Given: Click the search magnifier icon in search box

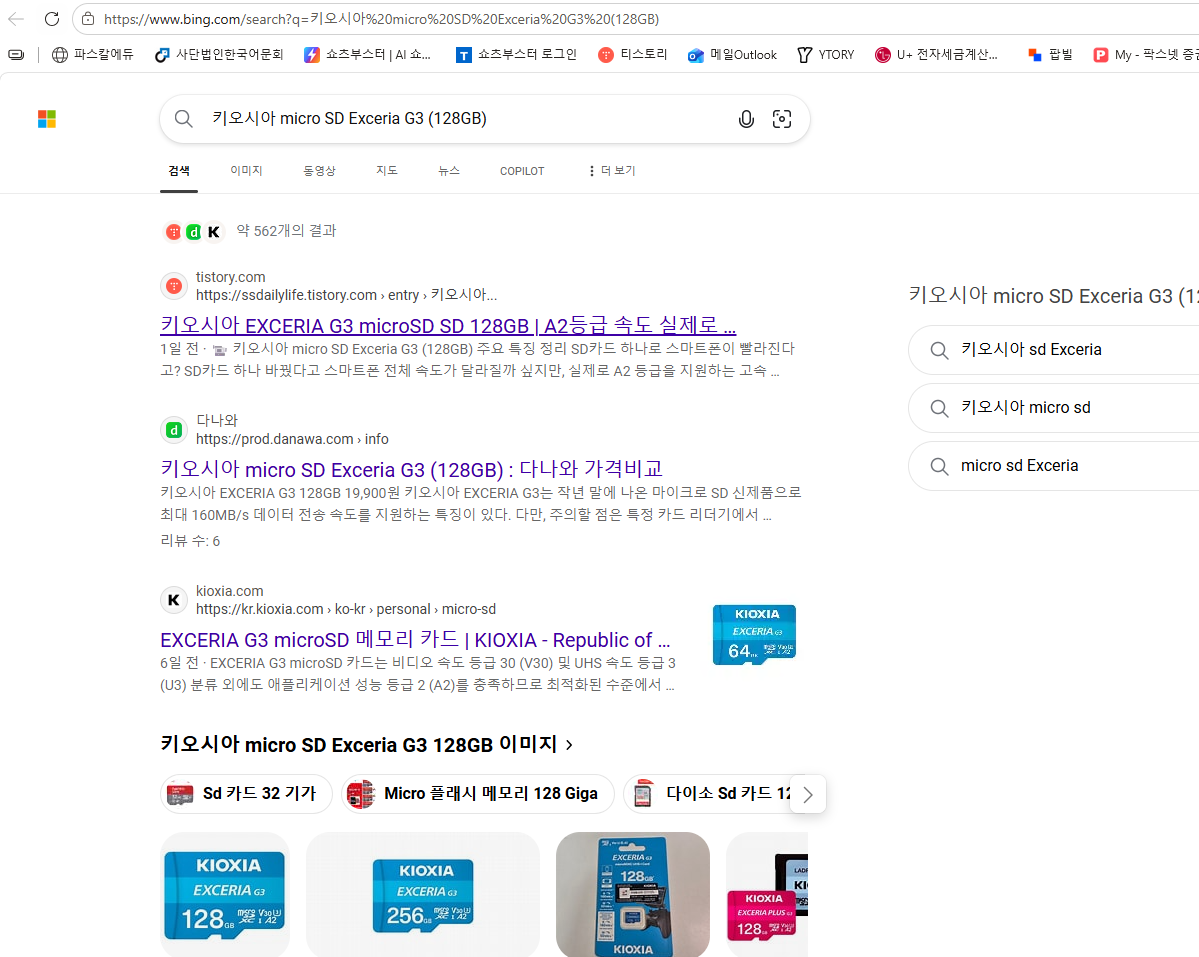Looking at the screenshot, I should tap(183, 118).
